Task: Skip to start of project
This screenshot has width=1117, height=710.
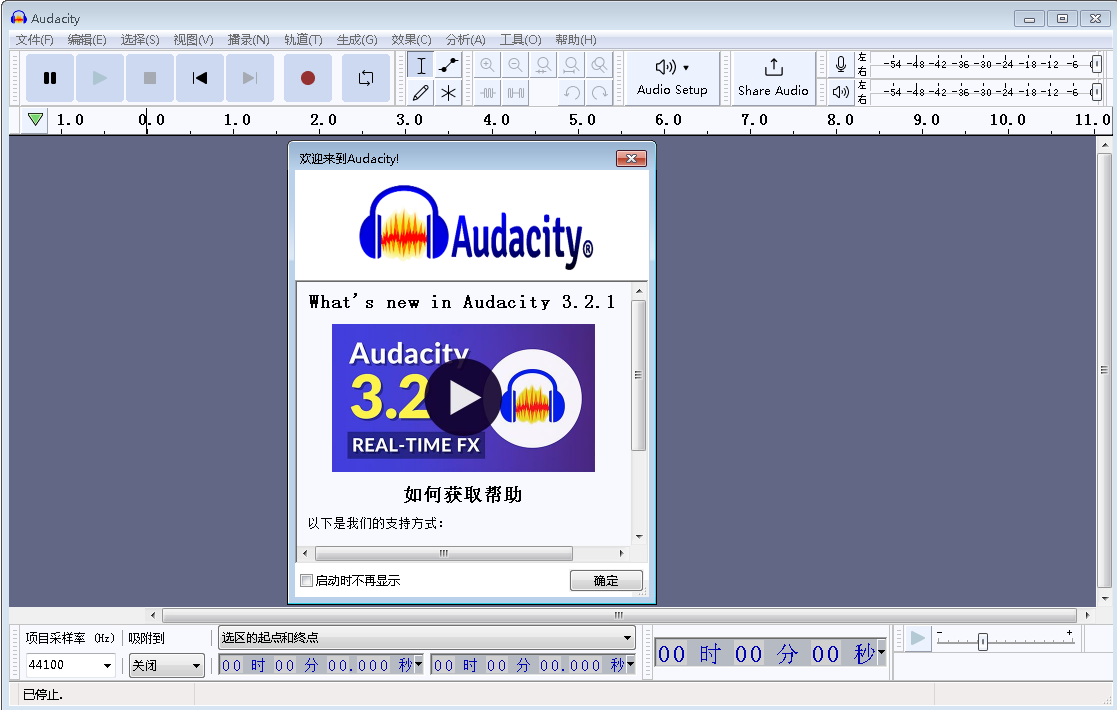Action: pyautogui.click(x=199, y=78)
